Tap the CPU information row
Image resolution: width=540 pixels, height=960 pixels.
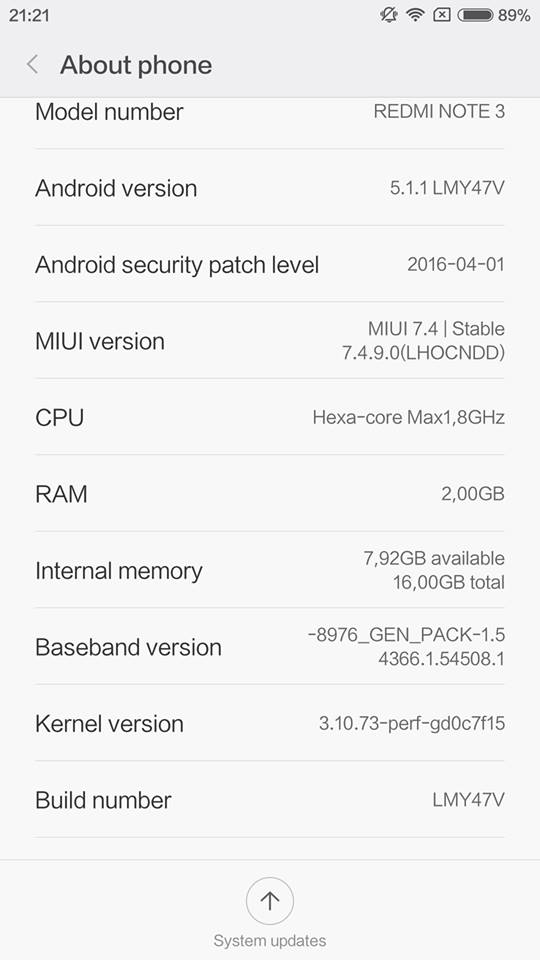270,417
